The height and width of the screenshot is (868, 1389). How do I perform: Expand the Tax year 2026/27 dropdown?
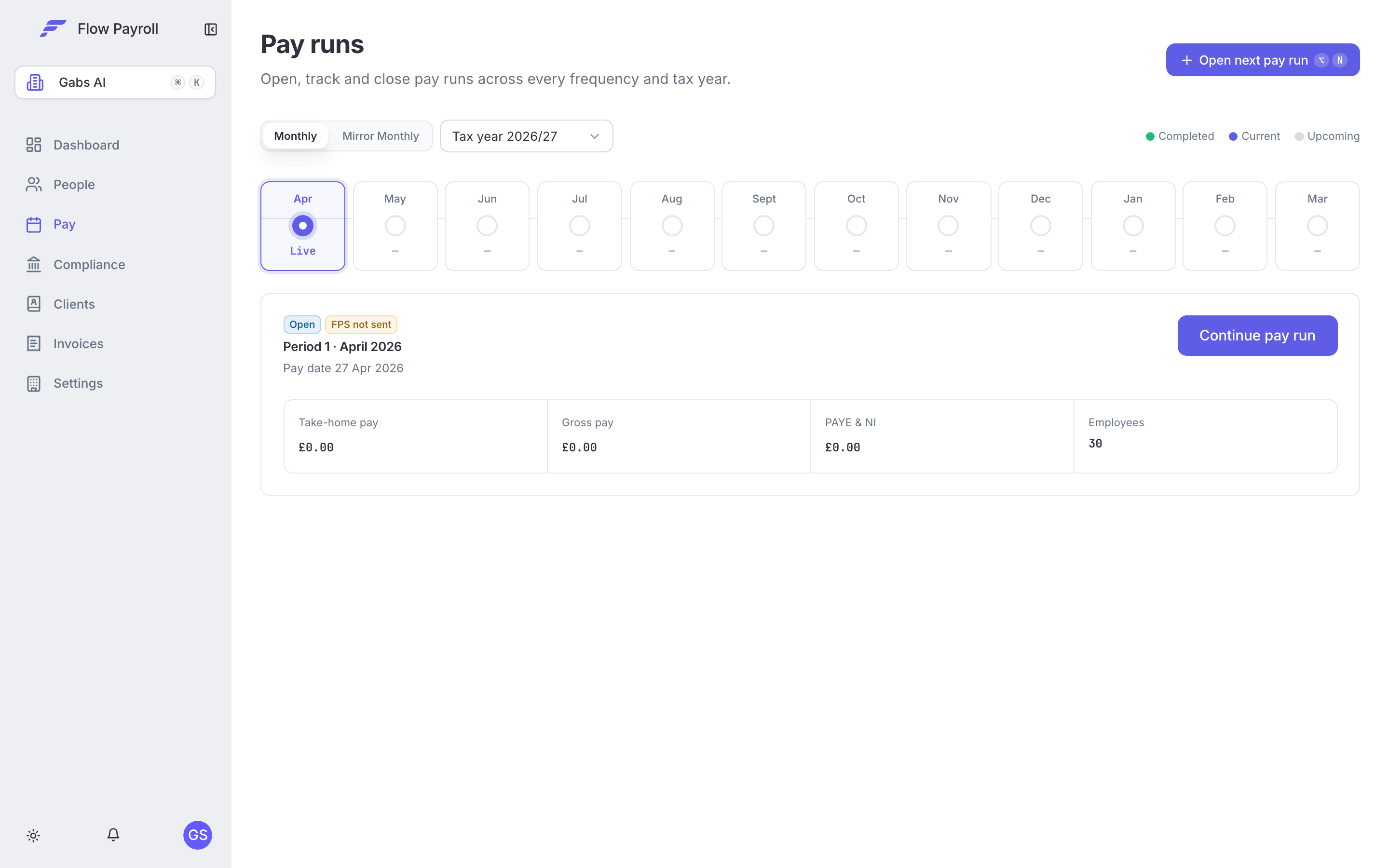click(x=526, y=136)
